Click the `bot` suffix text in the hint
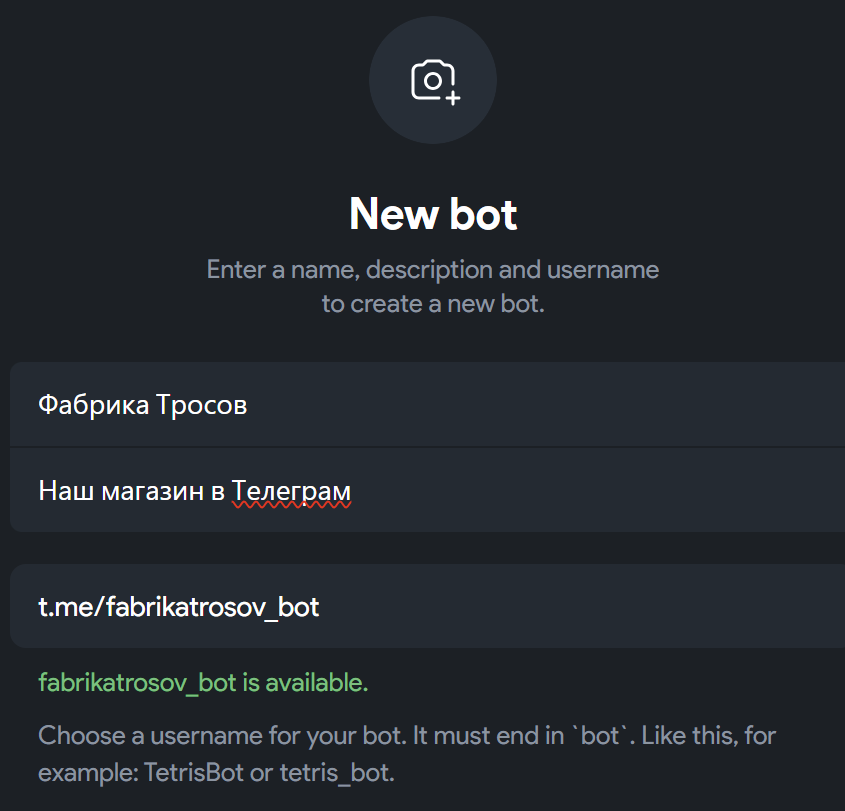 coord(600,737)
